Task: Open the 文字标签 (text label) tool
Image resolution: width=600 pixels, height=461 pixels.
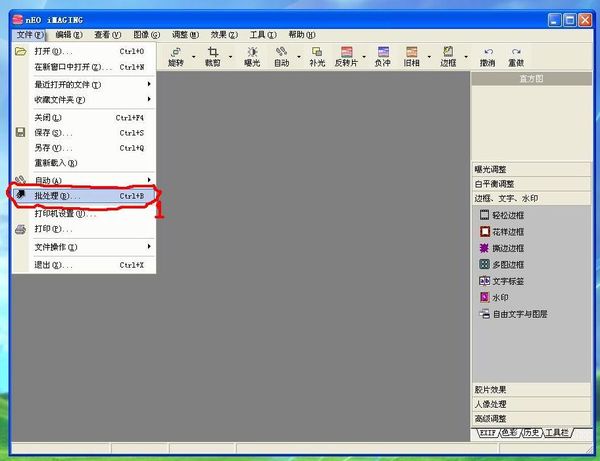Action: 507,281
